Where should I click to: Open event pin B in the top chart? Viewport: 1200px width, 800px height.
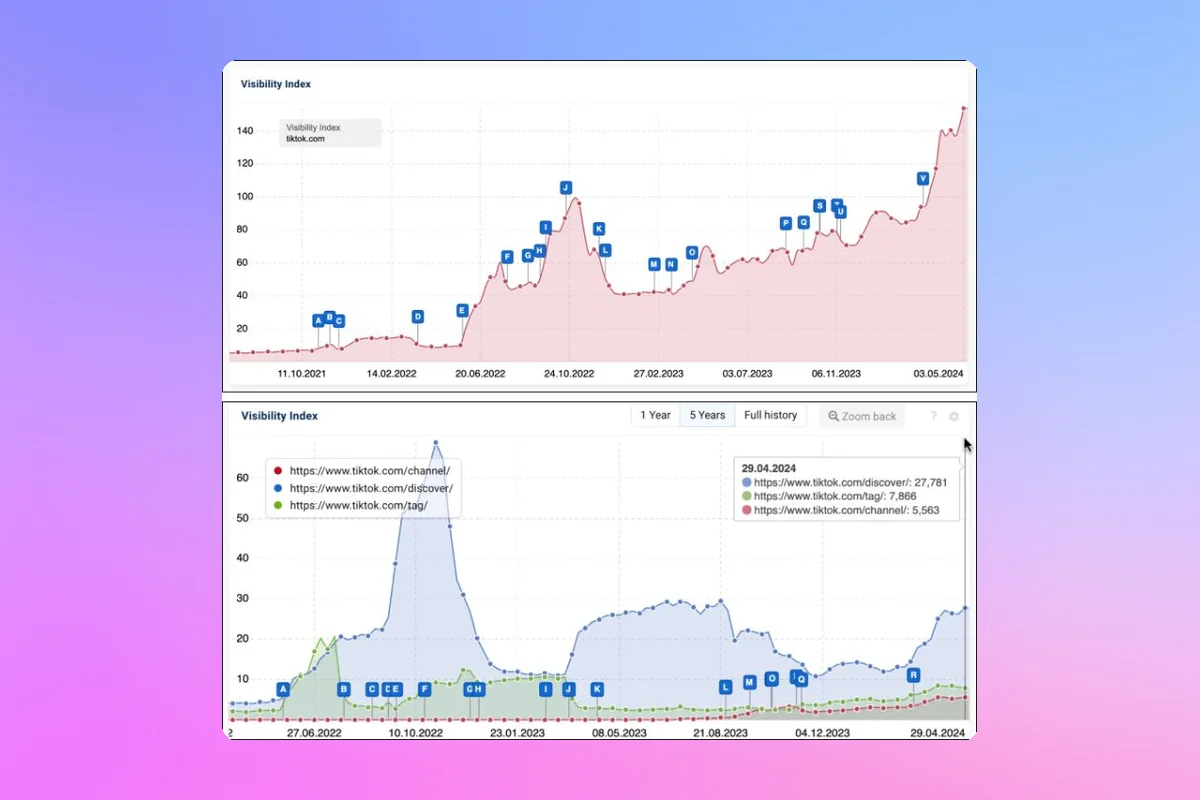pyautogui.click(x=330, y=317)
